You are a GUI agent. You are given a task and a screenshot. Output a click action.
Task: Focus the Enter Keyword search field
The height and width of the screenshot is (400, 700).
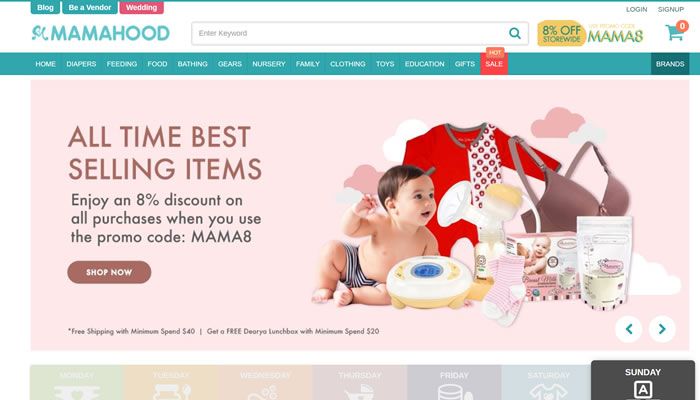(350, 33)
